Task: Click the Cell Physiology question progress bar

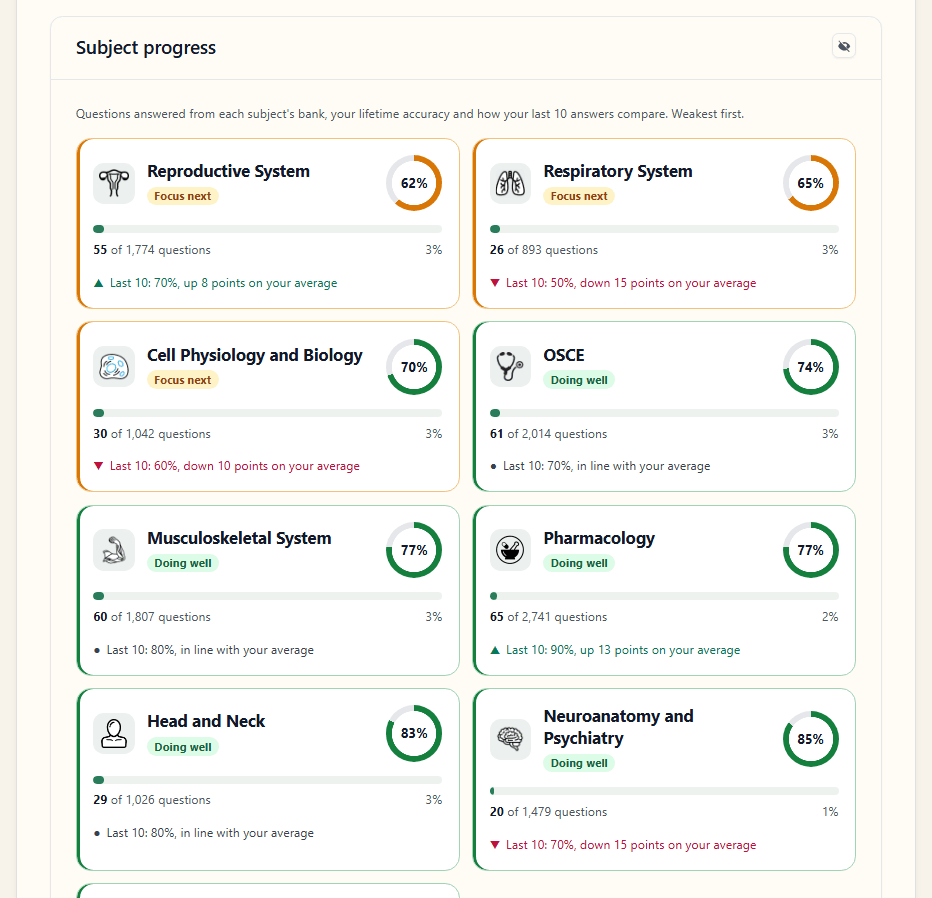Action: [267, 413]
